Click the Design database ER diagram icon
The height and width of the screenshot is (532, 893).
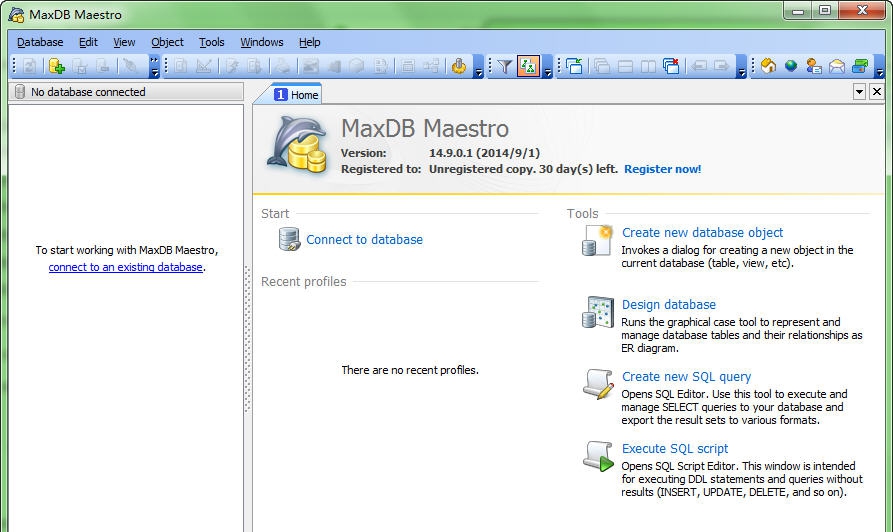(x=597, y=312)
